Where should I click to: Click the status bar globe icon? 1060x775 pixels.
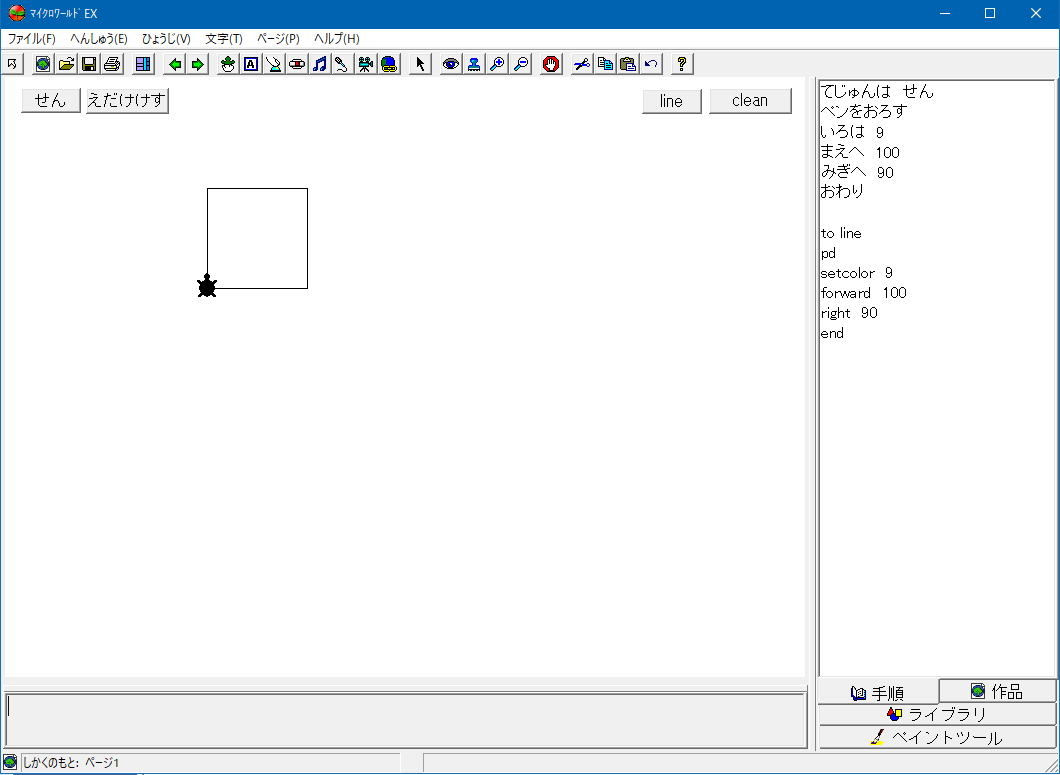click(x=10, y=763)
